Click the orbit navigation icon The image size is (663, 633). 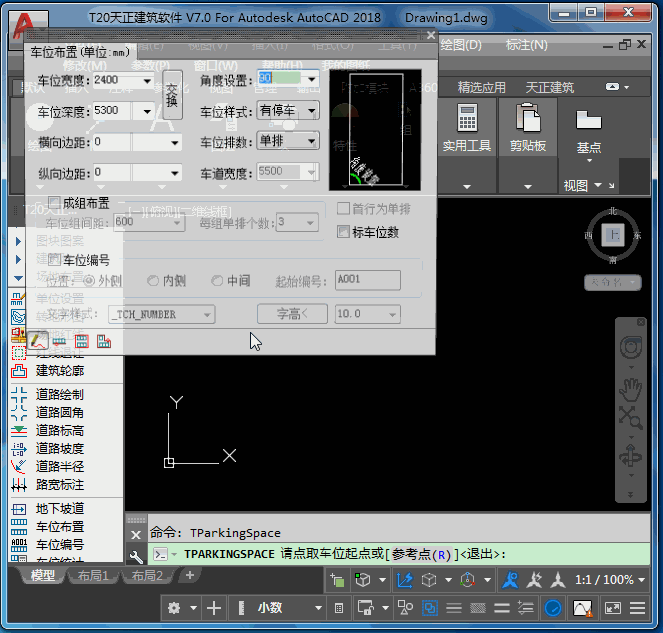(630, 456)
